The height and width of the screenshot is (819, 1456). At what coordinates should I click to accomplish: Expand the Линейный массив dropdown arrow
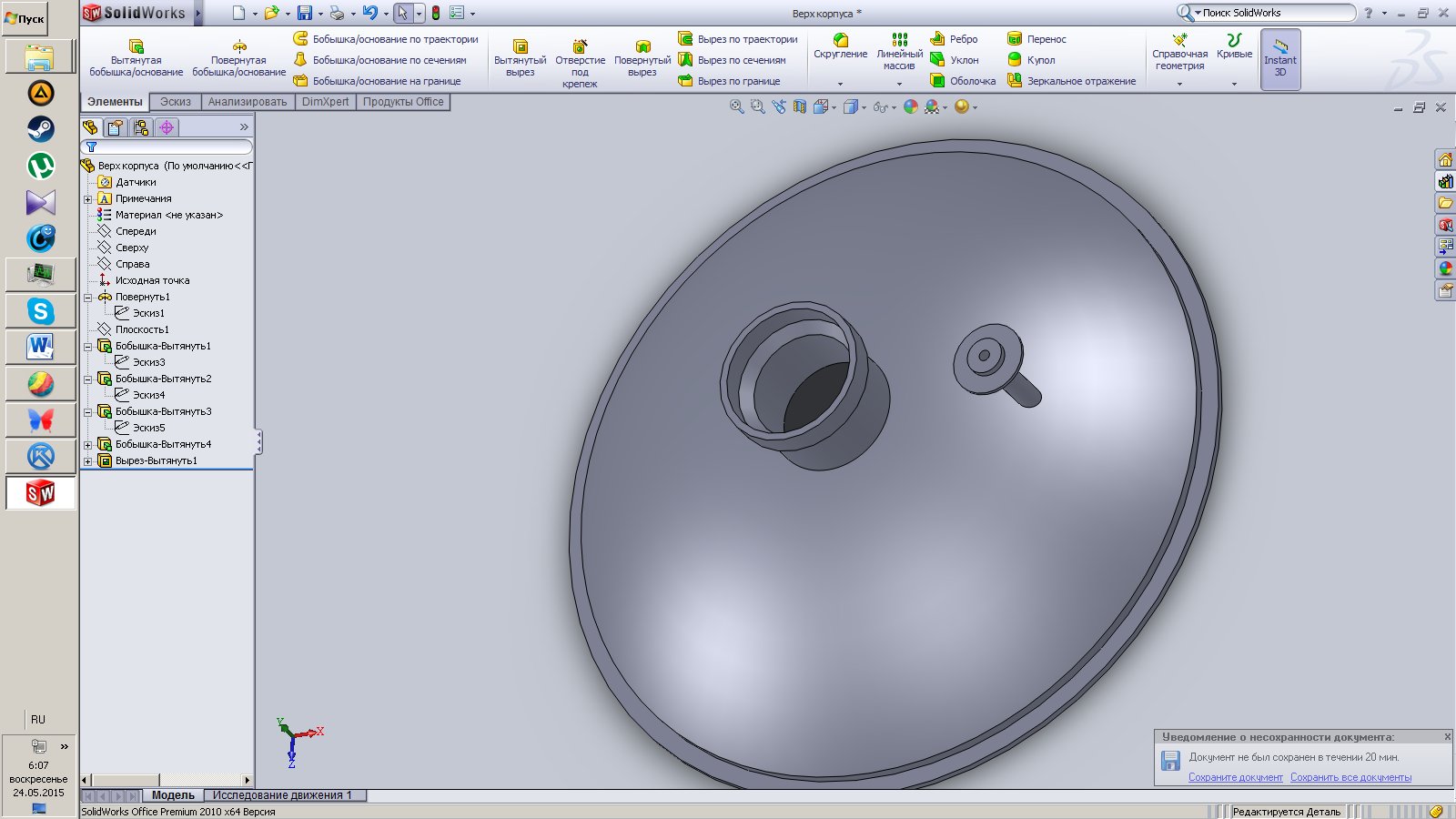[899, 84]
